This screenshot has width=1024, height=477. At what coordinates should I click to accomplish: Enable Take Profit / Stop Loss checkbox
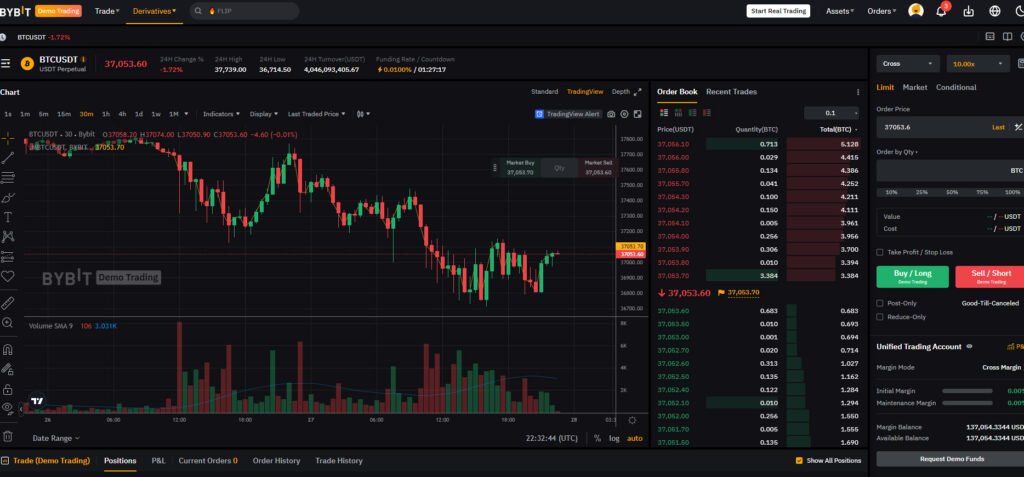(880, 252)
